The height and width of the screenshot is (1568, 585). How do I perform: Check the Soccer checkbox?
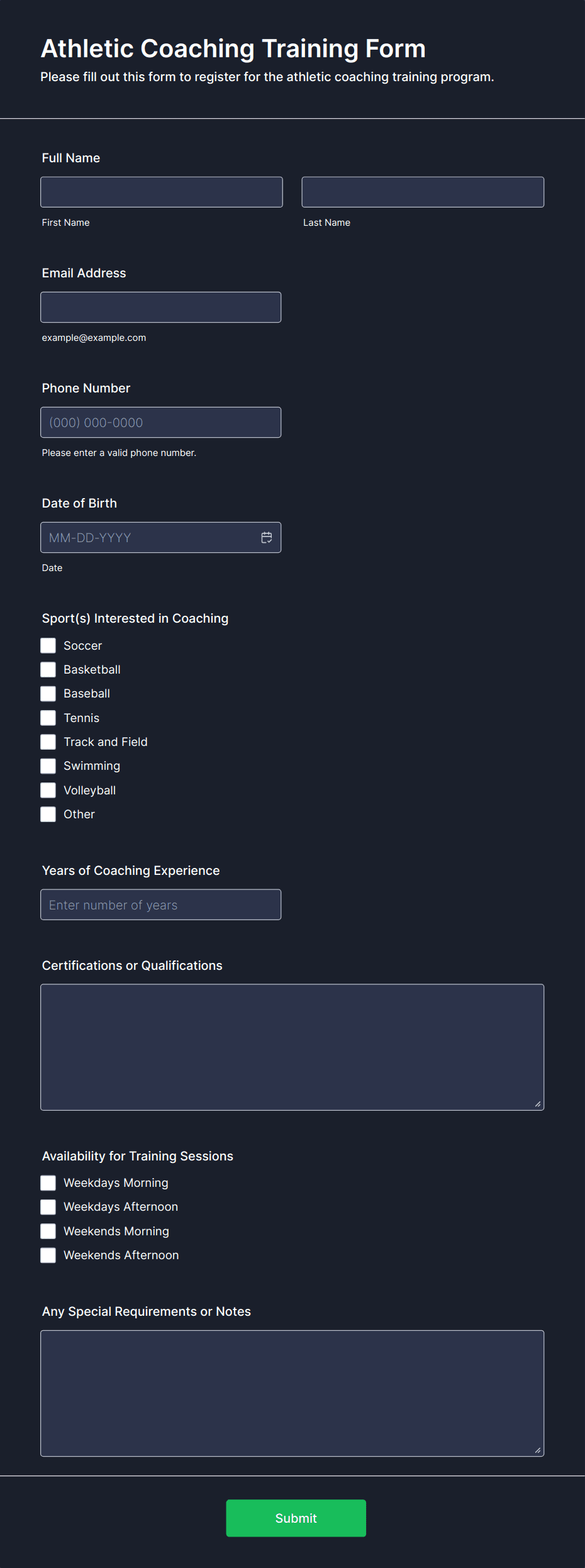click(x=48, y=645)
